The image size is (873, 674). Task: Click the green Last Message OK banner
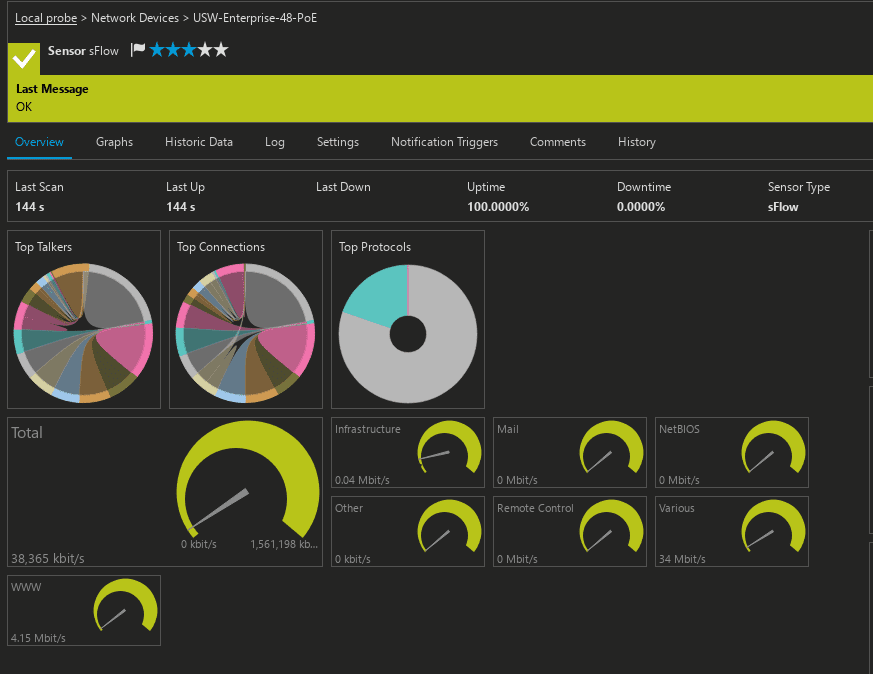(x=436, y=98)
